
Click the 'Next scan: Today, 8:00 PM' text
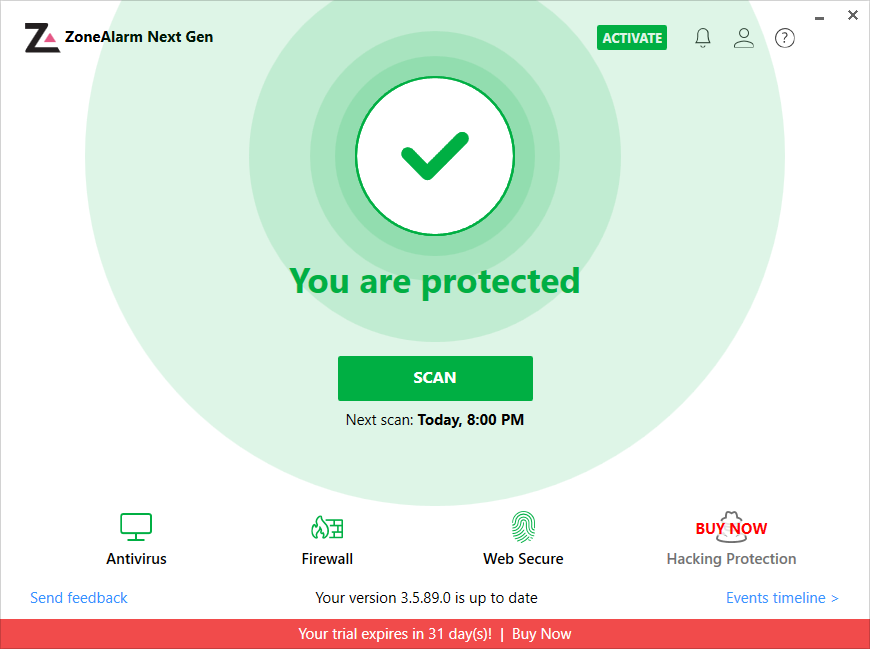[x=434, y=420]
